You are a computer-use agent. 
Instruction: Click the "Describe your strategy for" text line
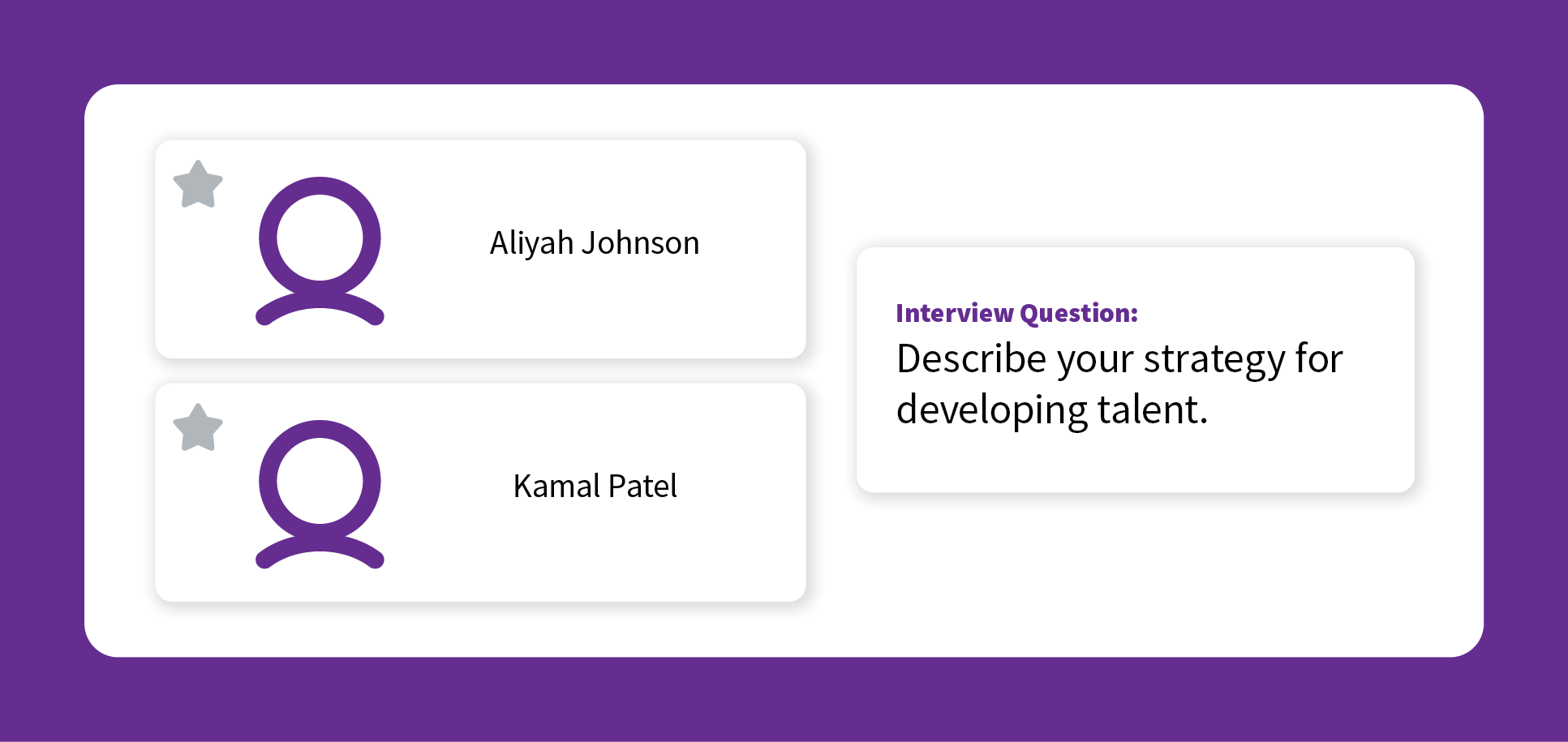(1119, 359)
